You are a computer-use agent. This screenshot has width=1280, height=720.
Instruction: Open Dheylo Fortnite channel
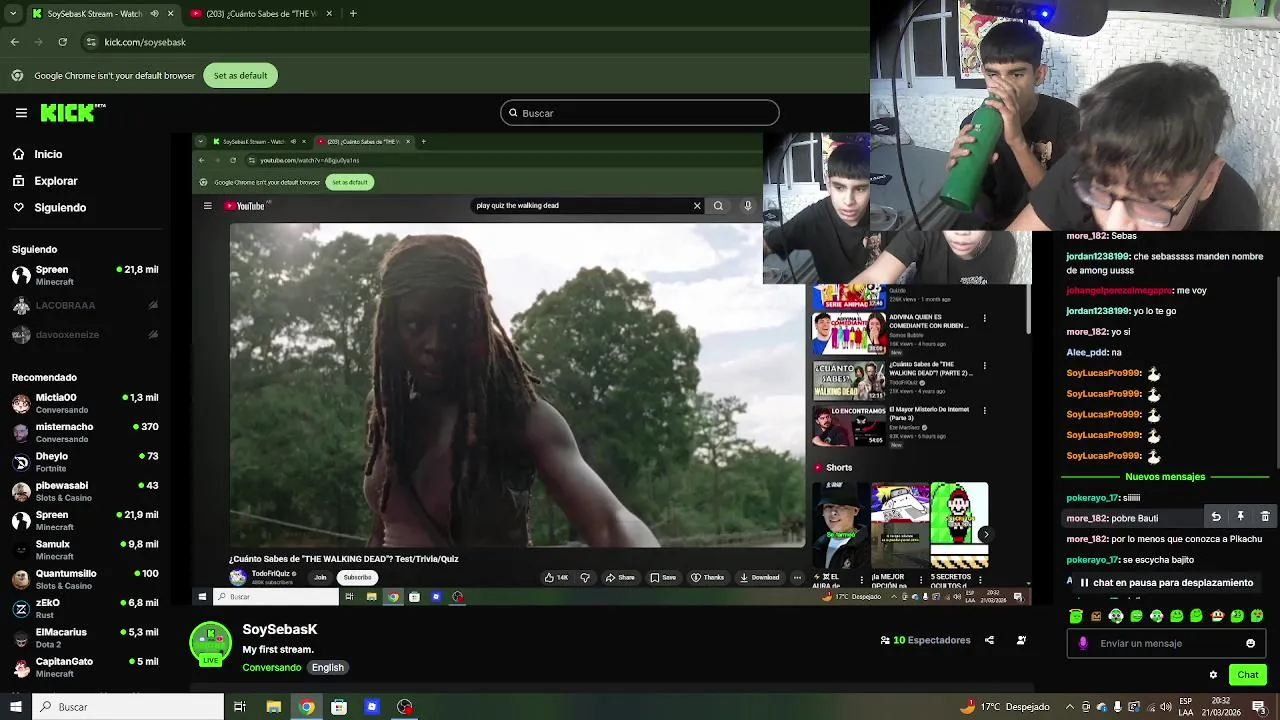[85, 462]
